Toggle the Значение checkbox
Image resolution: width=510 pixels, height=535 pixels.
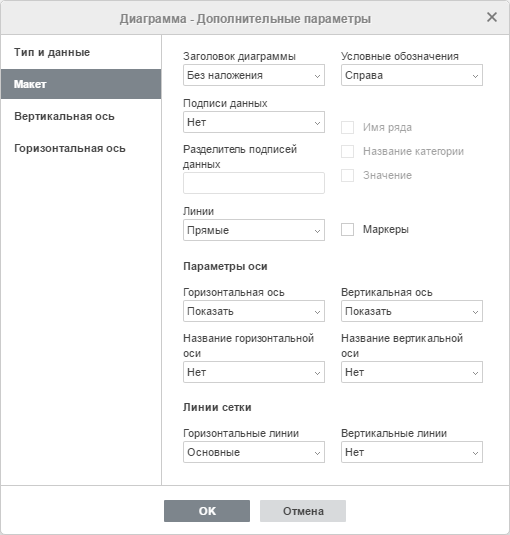[347, 175]
